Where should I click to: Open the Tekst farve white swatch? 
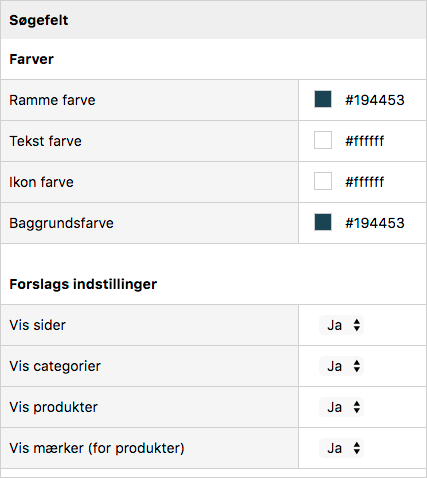tap(323, 140)
